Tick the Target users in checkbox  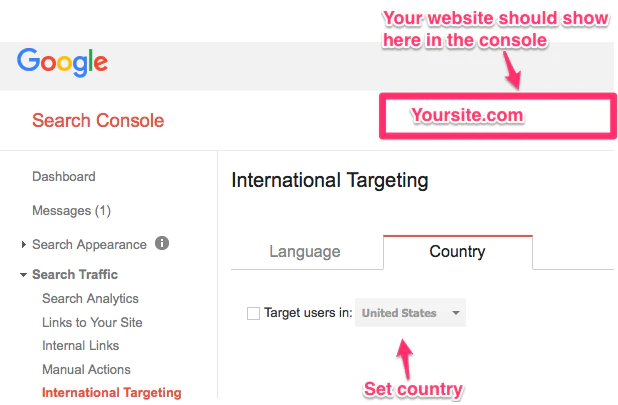pyautogui.click(x=253, y=314)
